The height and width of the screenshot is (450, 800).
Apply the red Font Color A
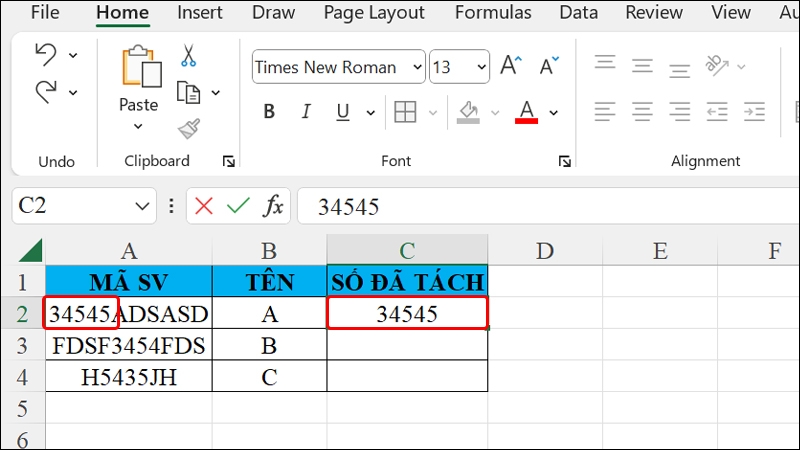coord(526,112)
